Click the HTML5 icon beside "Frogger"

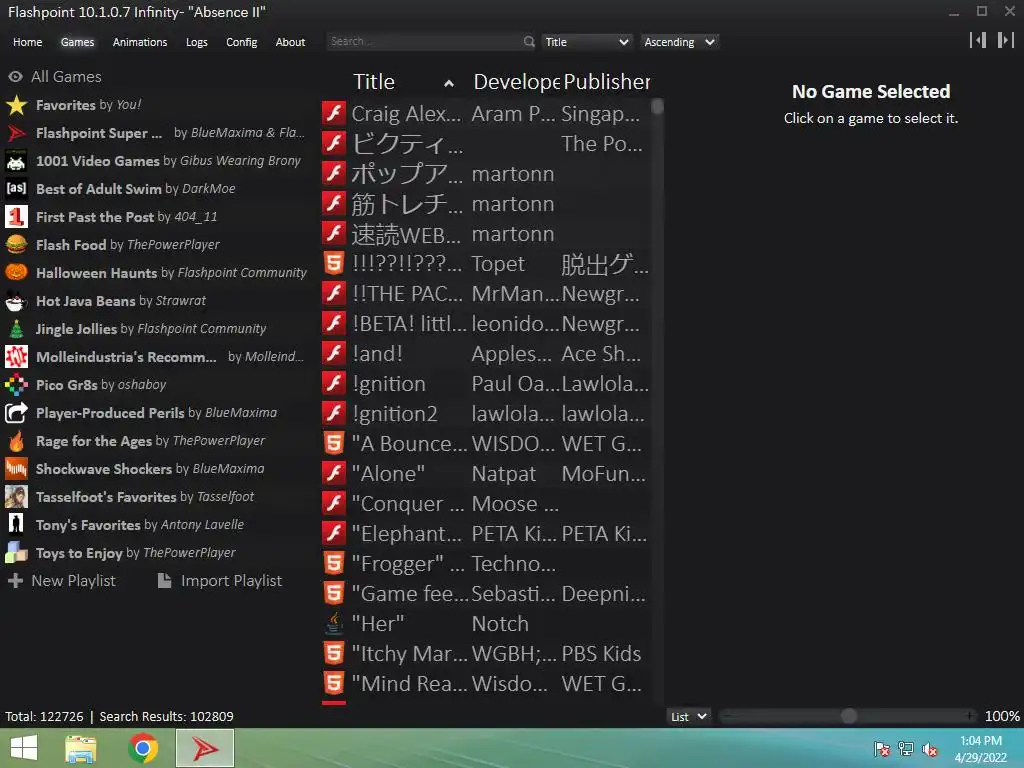click(x=334, y=563)
